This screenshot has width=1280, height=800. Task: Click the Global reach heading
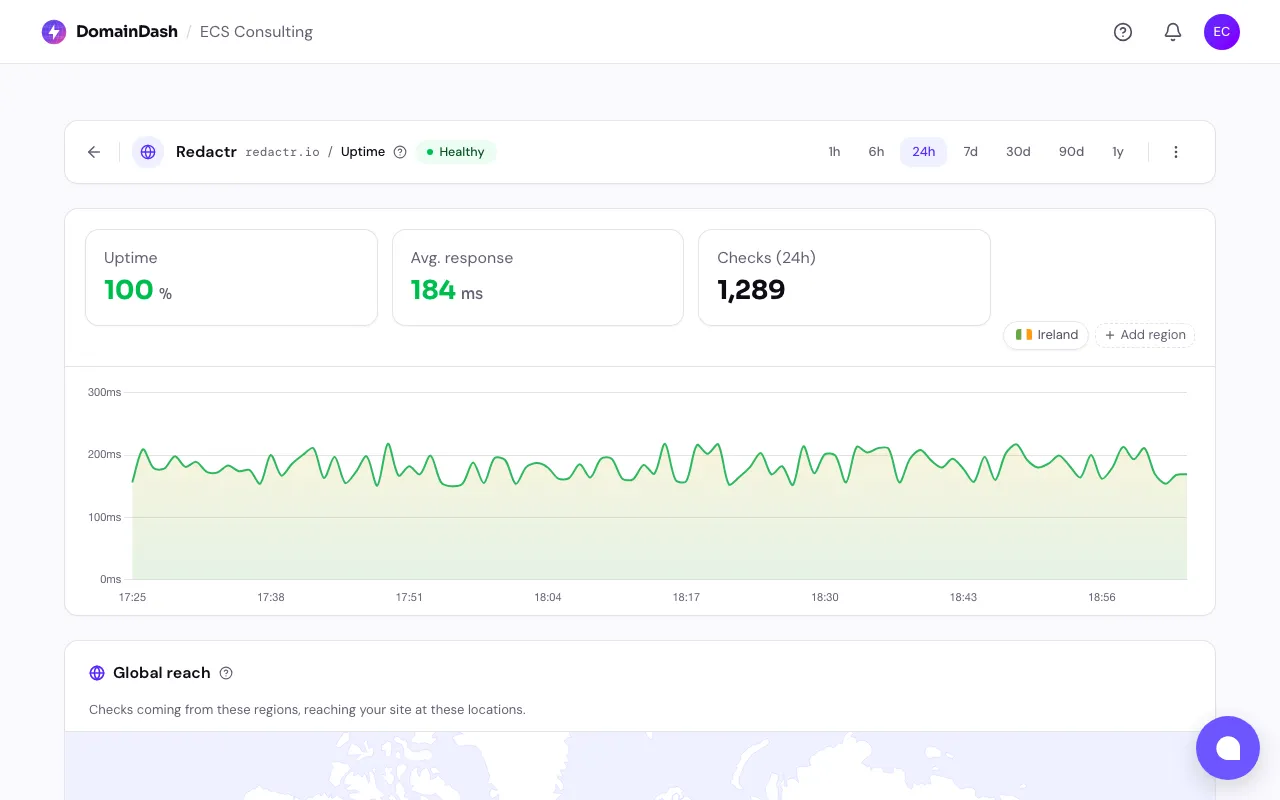pyautogui.click(x=162, y=673)
